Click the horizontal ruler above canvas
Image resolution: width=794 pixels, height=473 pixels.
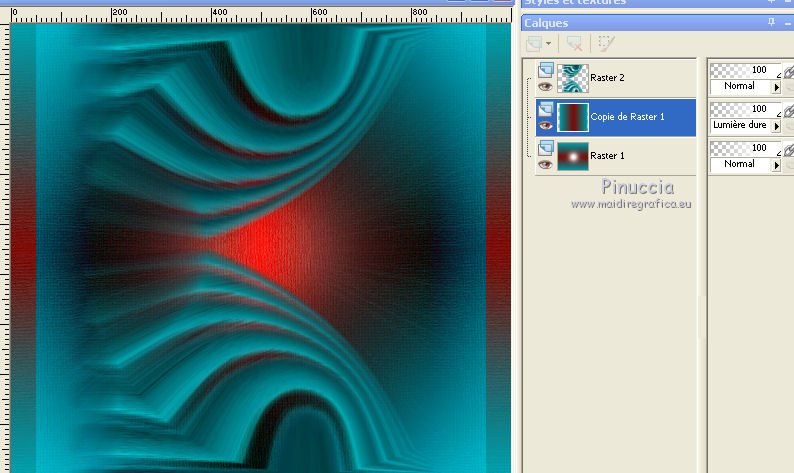coord(261,15)
